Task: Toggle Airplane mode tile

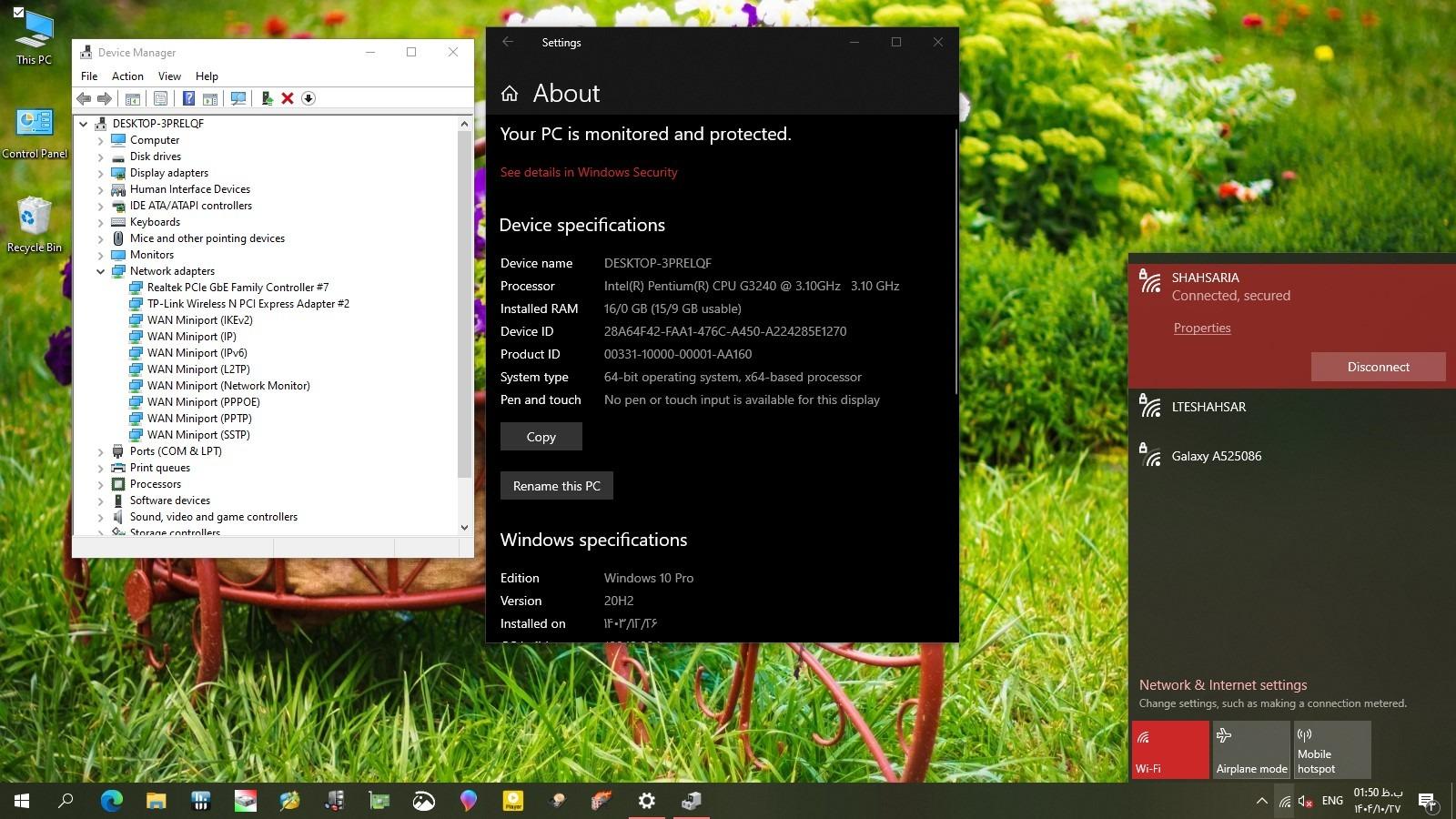Action: [x=1251, y=749]
